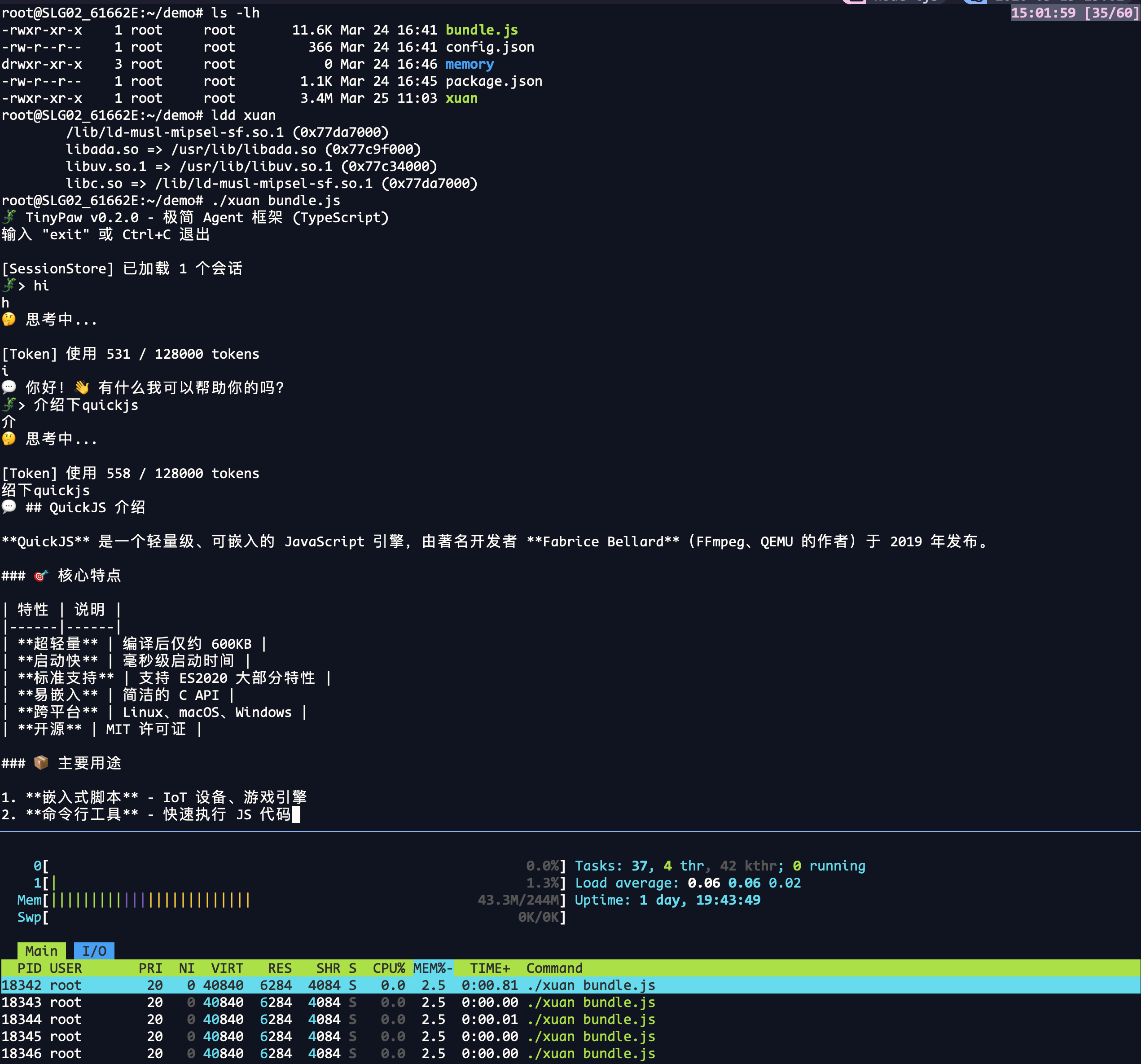Click the speech bubble icon before "## QuickJS 介绍"
1141x1064 pixels.
[9, 507]
